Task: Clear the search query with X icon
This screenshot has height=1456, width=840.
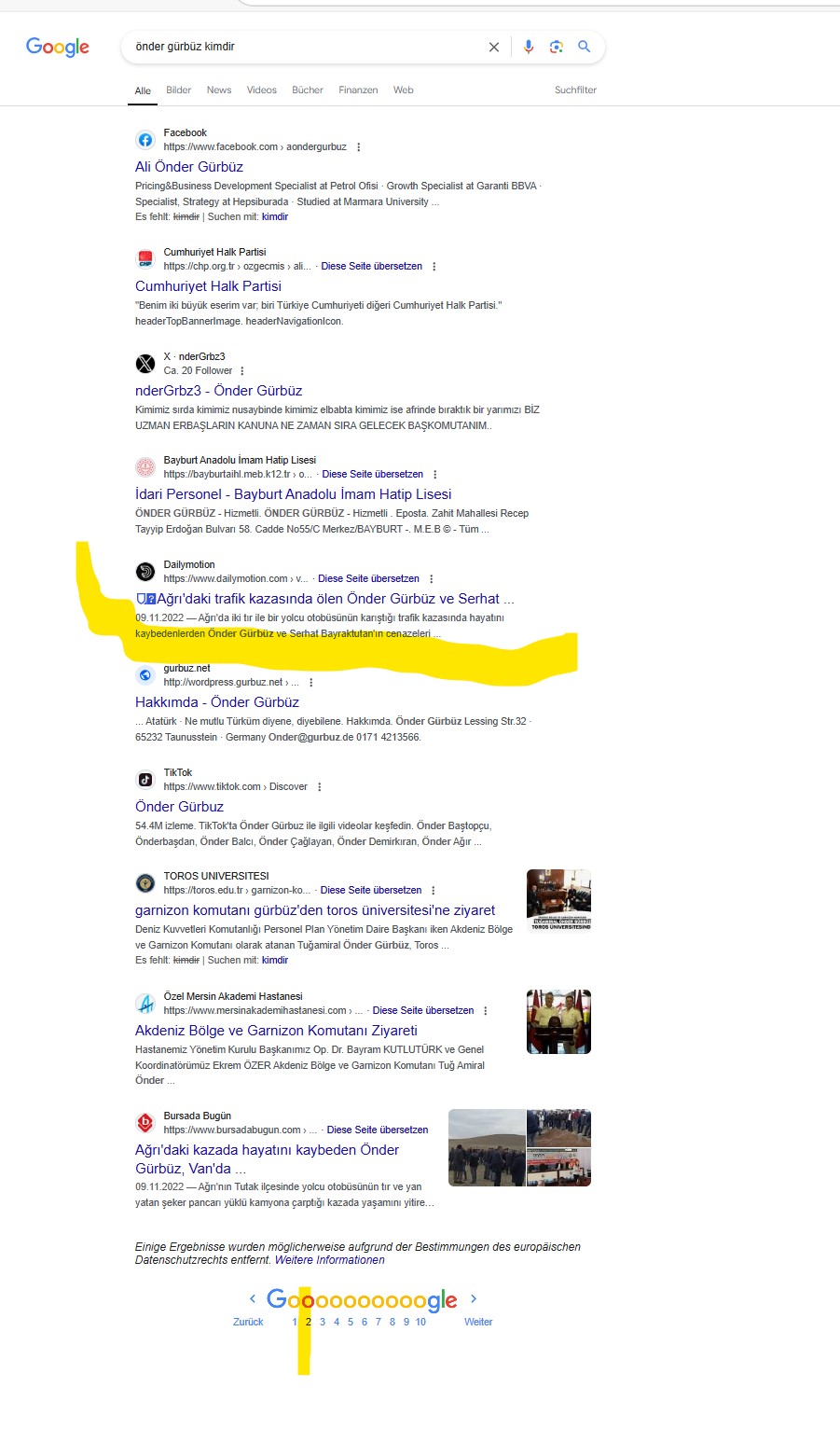Action: (494, 47)
